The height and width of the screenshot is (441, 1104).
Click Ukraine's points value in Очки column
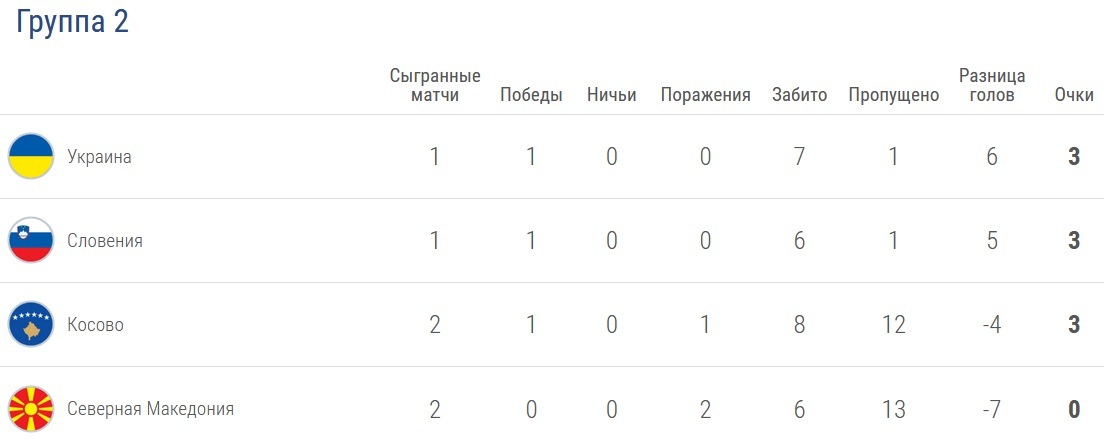[1074, 157]
